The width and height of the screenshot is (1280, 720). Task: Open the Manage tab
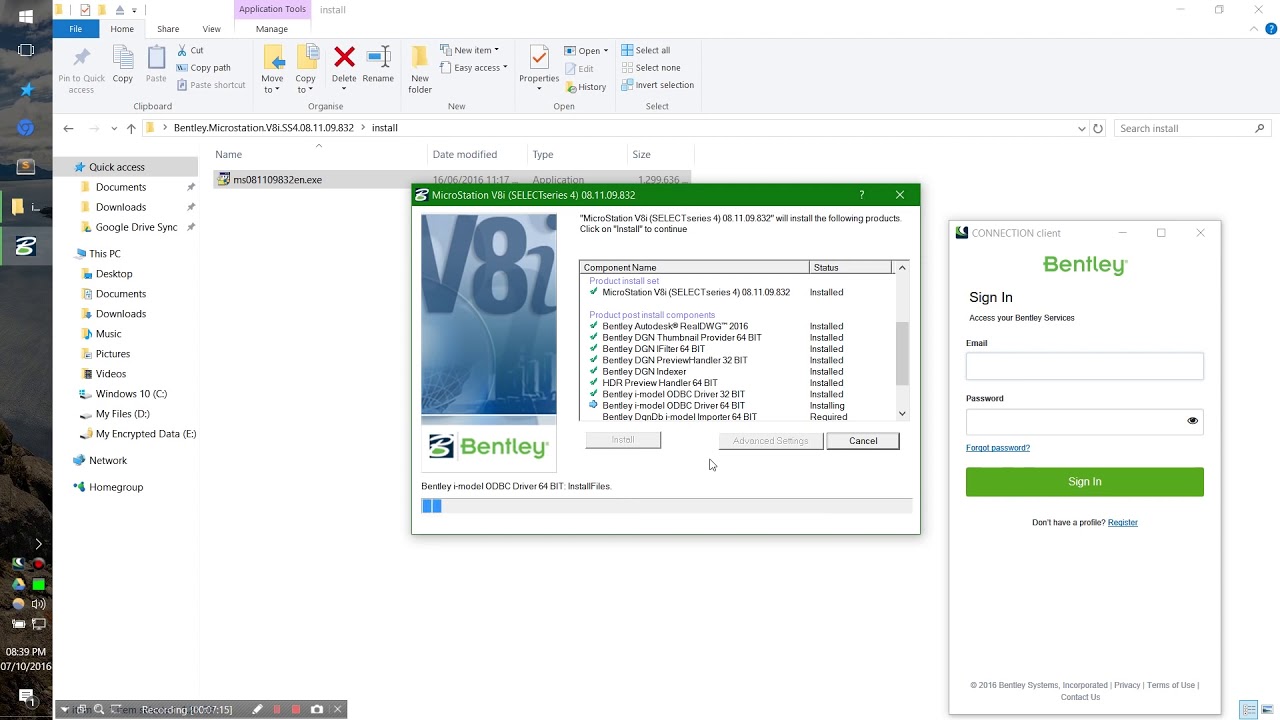pyautogui.click(x=271, y=29)
